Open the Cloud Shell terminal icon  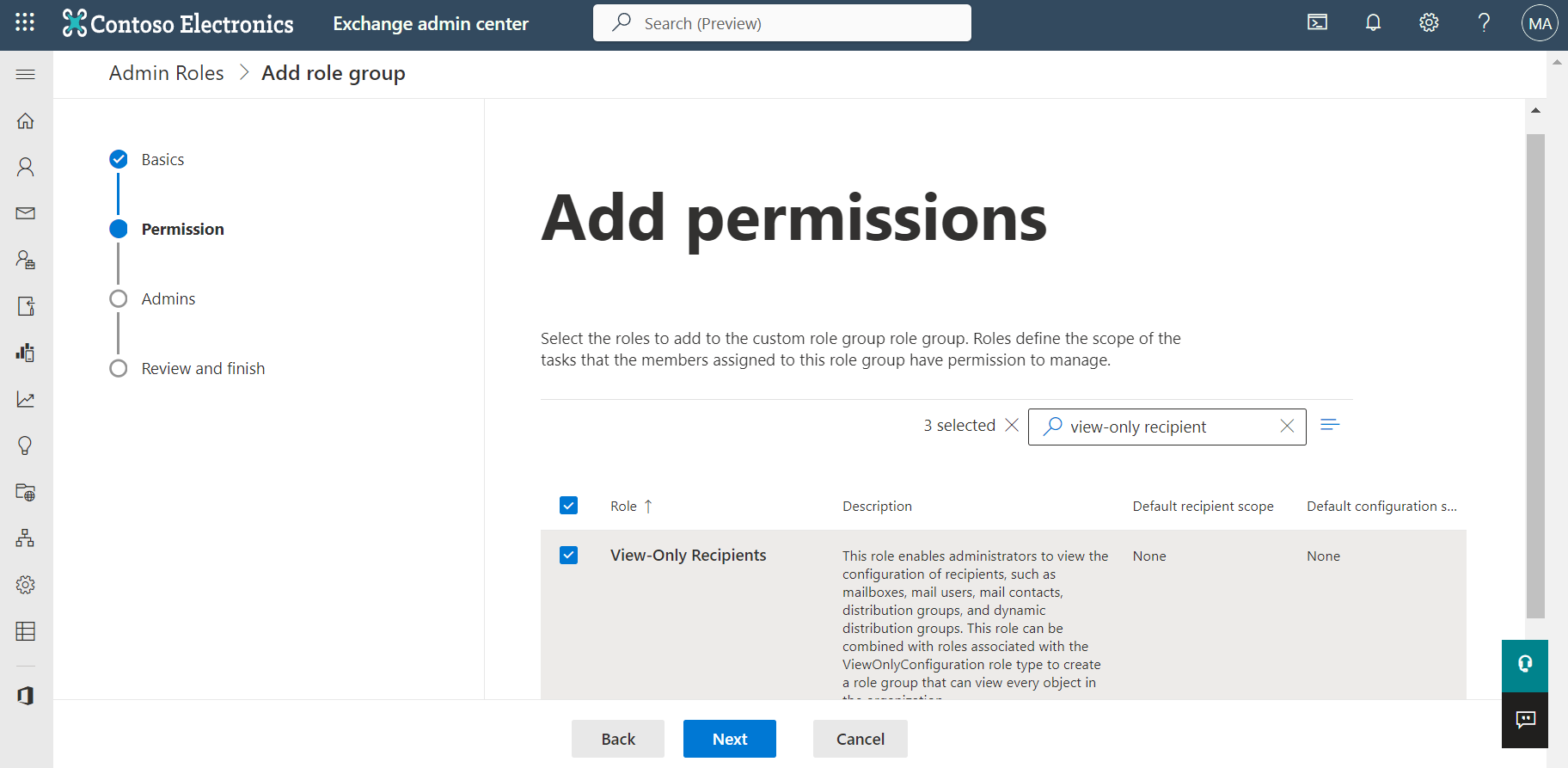coord(1317,22)
